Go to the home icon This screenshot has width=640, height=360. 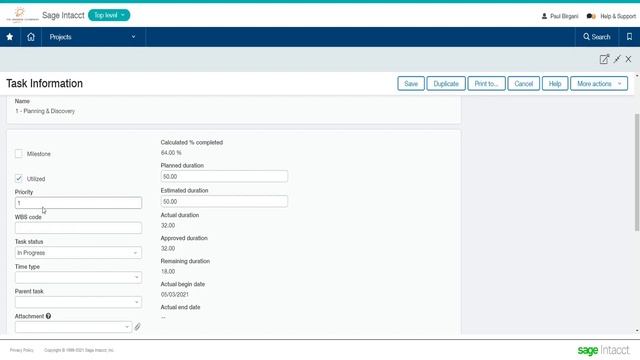tap(31, 37)
